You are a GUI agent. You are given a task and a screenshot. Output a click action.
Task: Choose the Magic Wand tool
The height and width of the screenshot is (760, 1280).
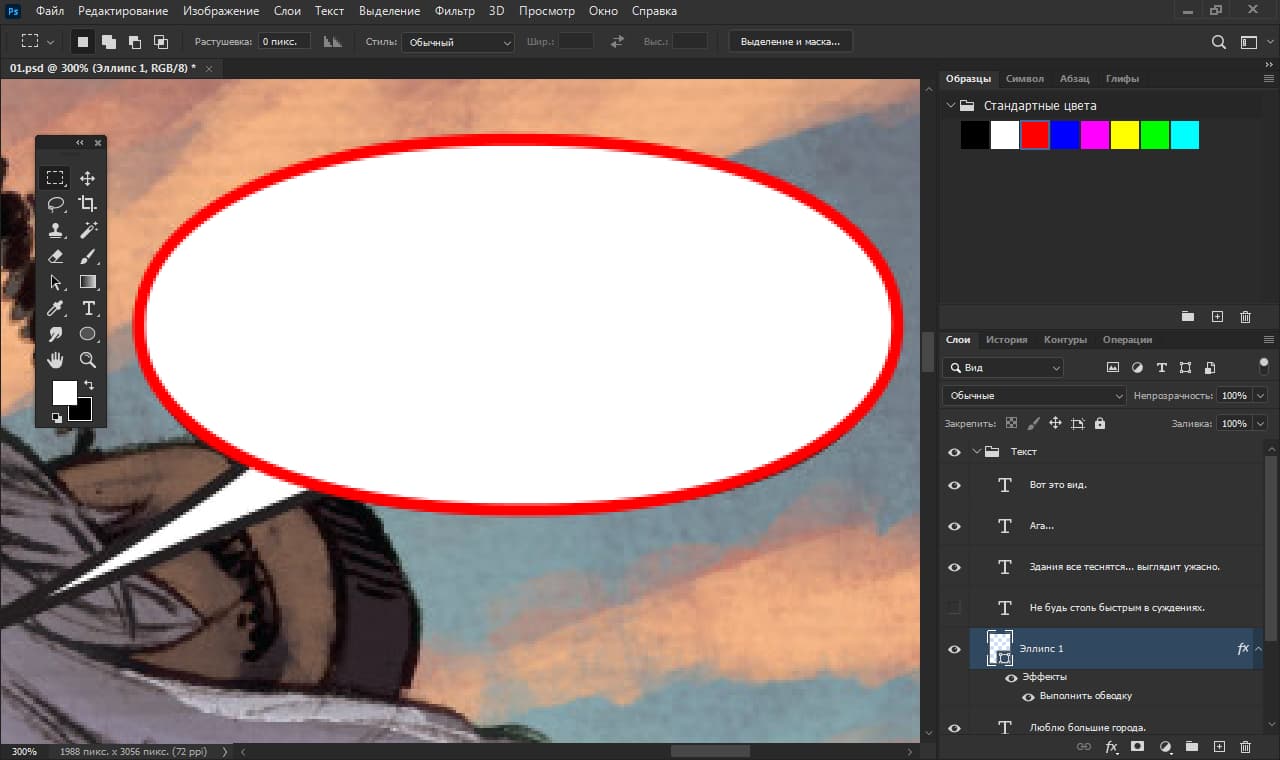(x=88, y=230)
